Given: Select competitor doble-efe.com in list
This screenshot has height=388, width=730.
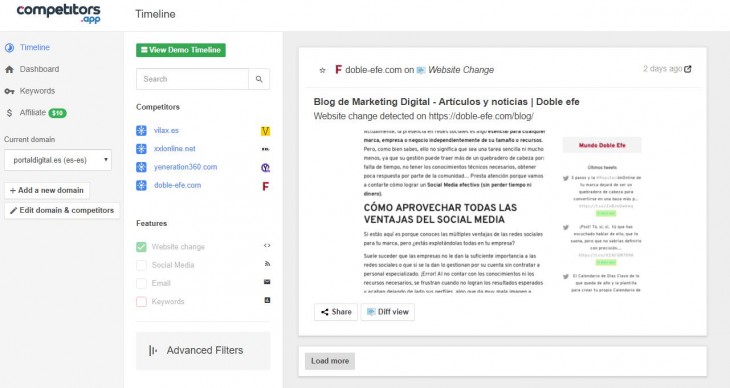Looking at the screenshot, I should tap(177, 185).
